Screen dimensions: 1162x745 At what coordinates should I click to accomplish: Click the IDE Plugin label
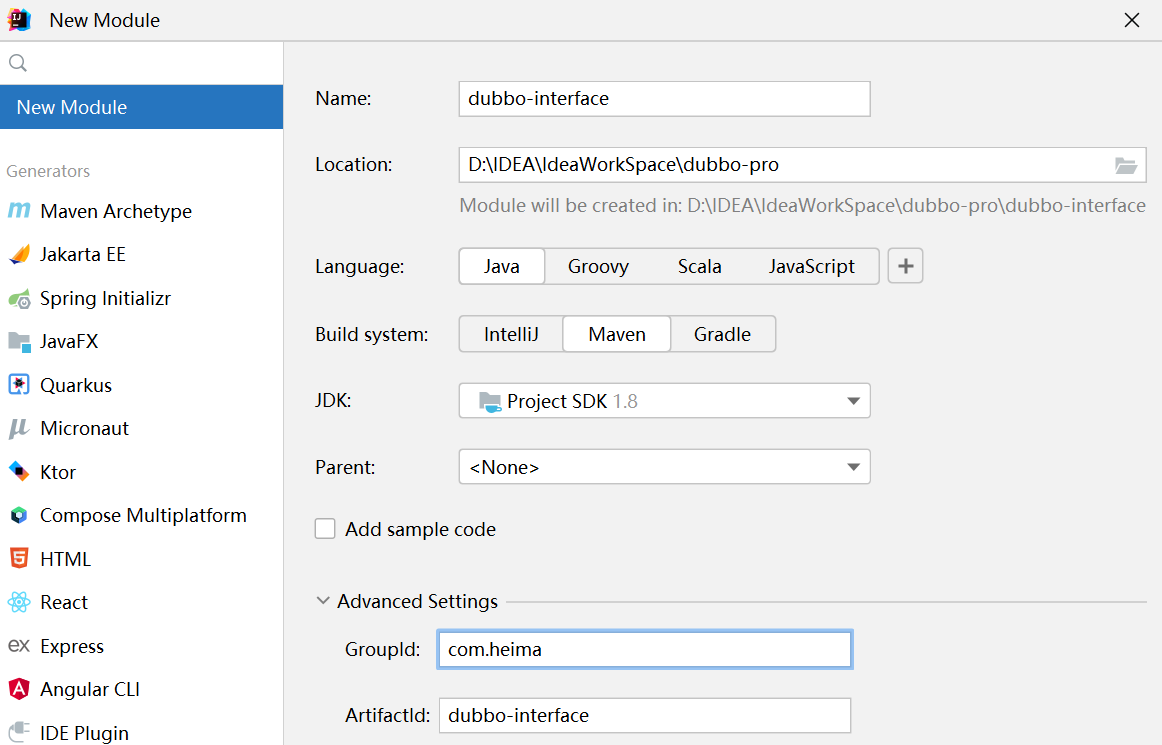tap(84, 733)
